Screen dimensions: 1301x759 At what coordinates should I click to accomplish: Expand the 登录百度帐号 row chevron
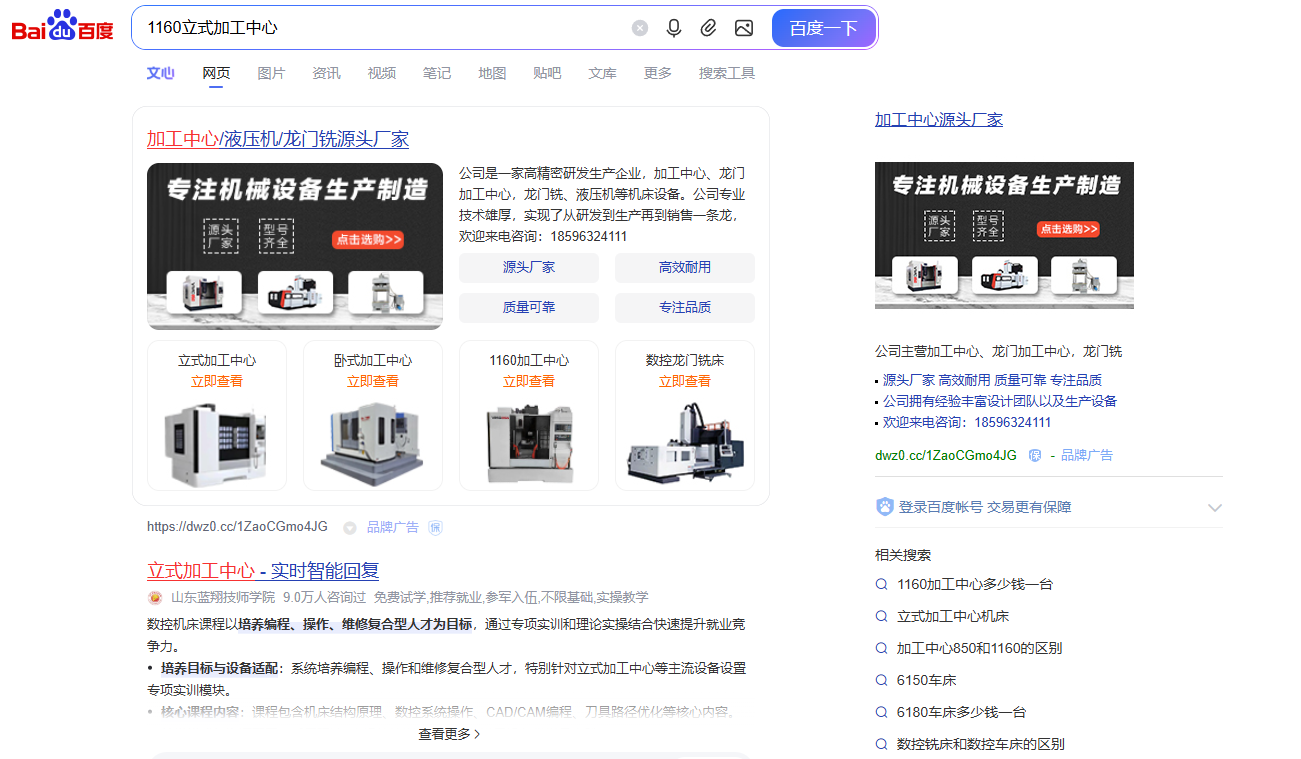pos(1214,507)
